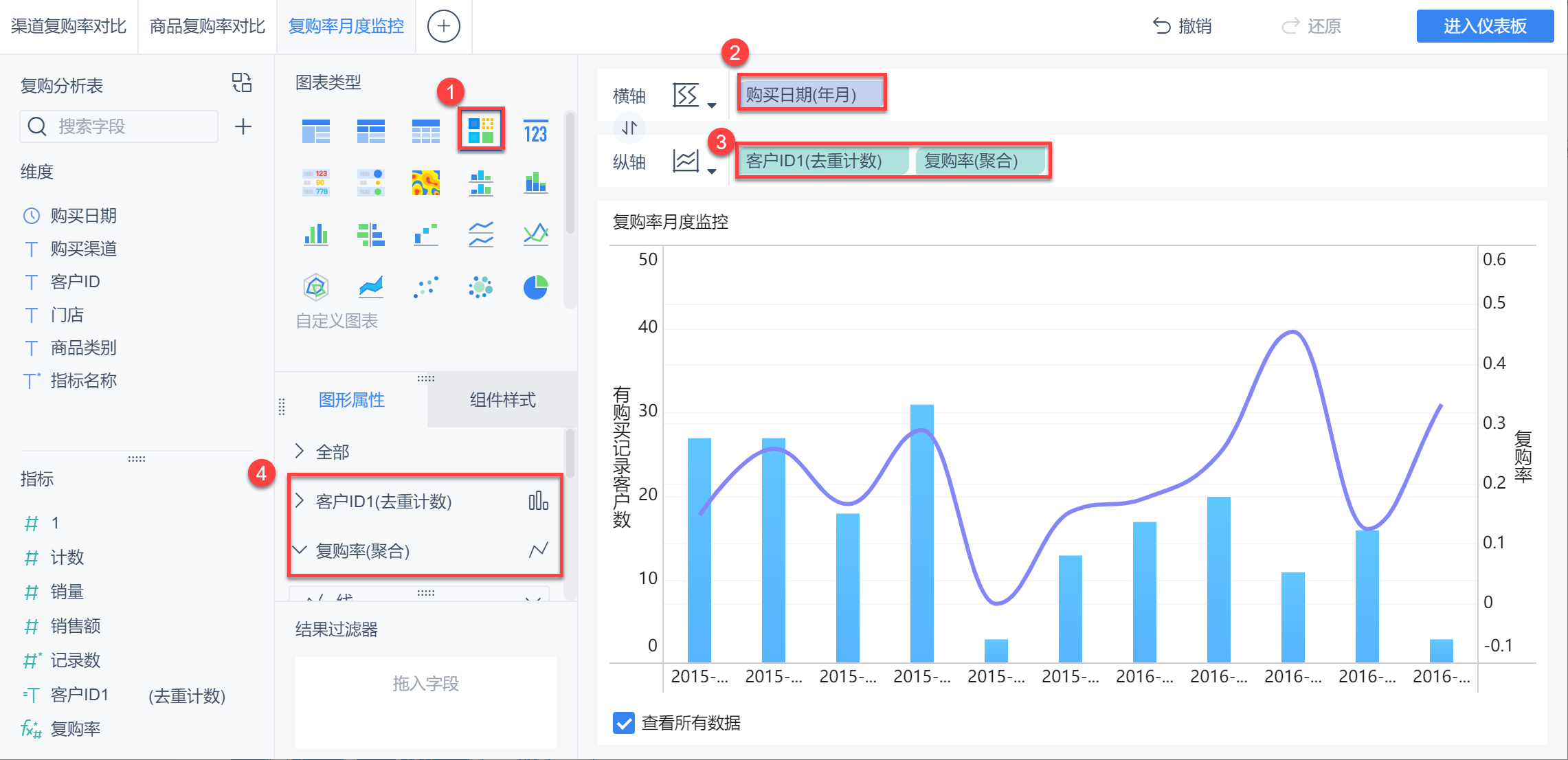1568x760 pixels.
Task: Select the KPI number 123 chart icon
Action: (535, 131)
